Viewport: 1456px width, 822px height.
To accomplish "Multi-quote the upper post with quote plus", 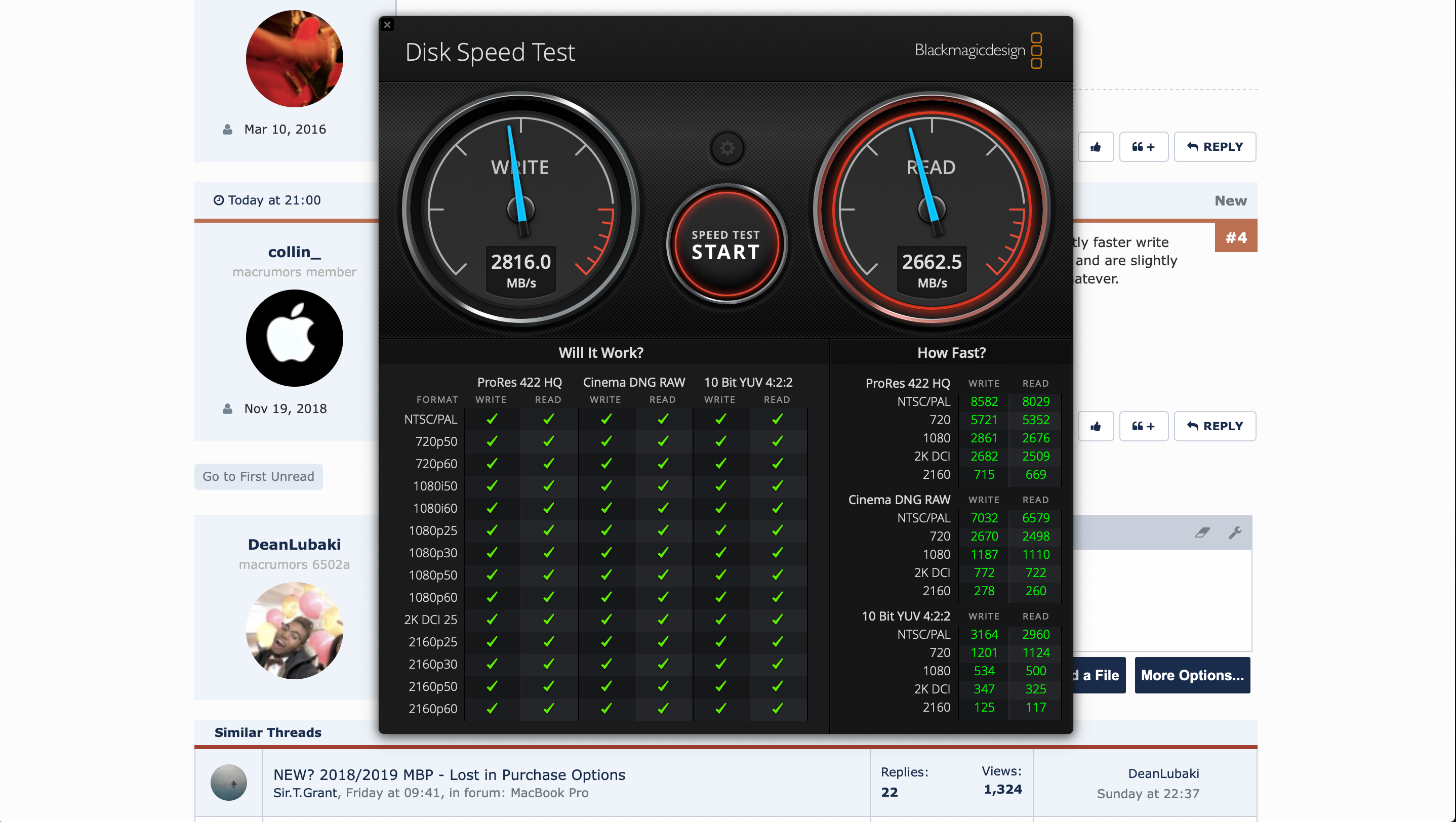I will 1144,147.
